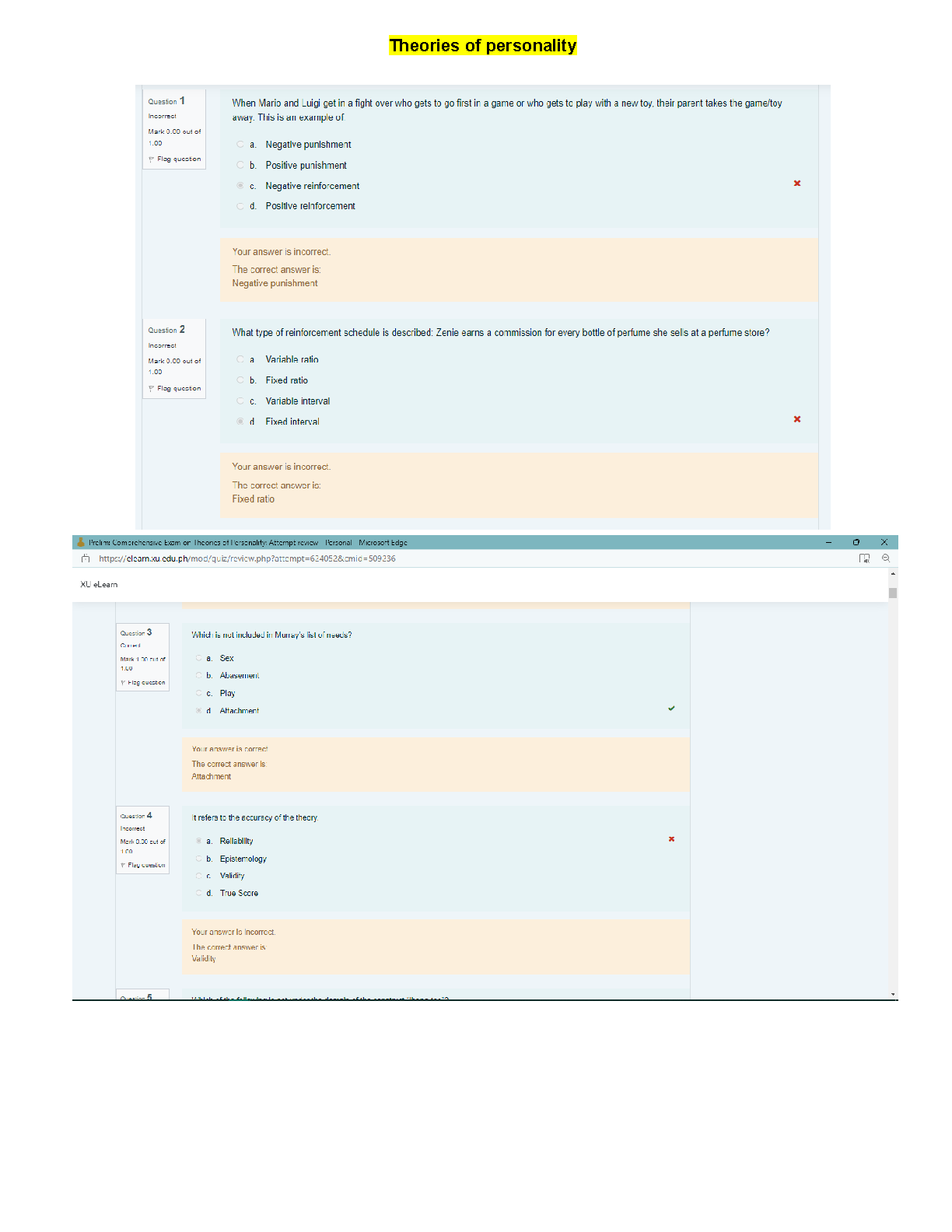
Task: Open the reader view icon in address bar
Action: (864, 558)
